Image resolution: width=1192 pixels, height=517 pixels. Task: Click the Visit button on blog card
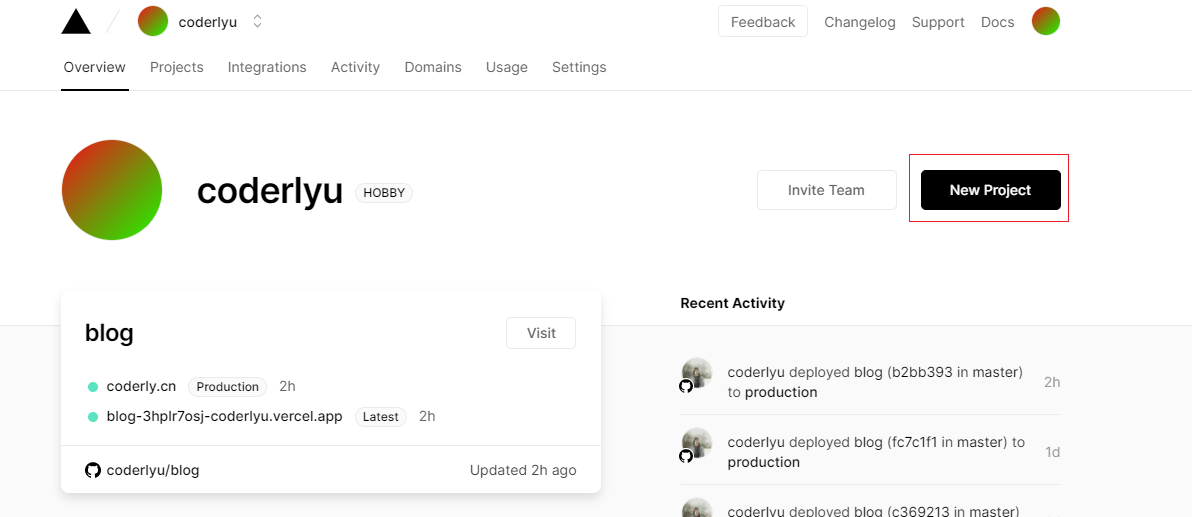click(541, 333)
